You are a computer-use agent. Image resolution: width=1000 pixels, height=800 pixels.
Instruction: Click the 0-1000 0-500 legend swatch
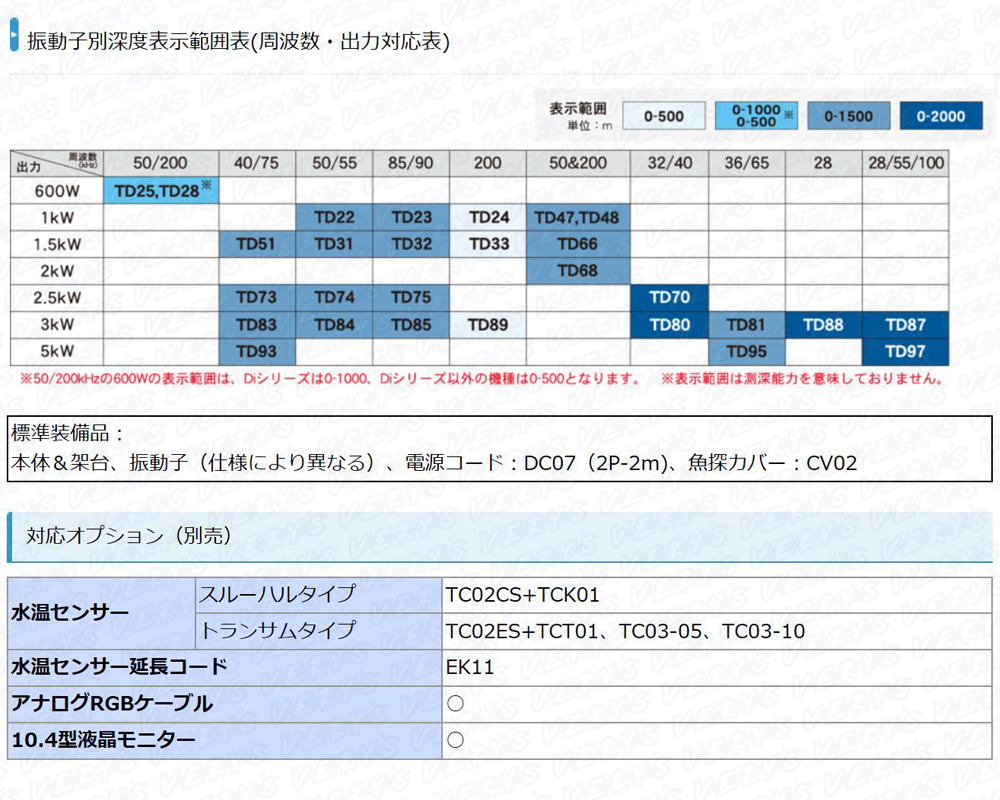point(756,116)
